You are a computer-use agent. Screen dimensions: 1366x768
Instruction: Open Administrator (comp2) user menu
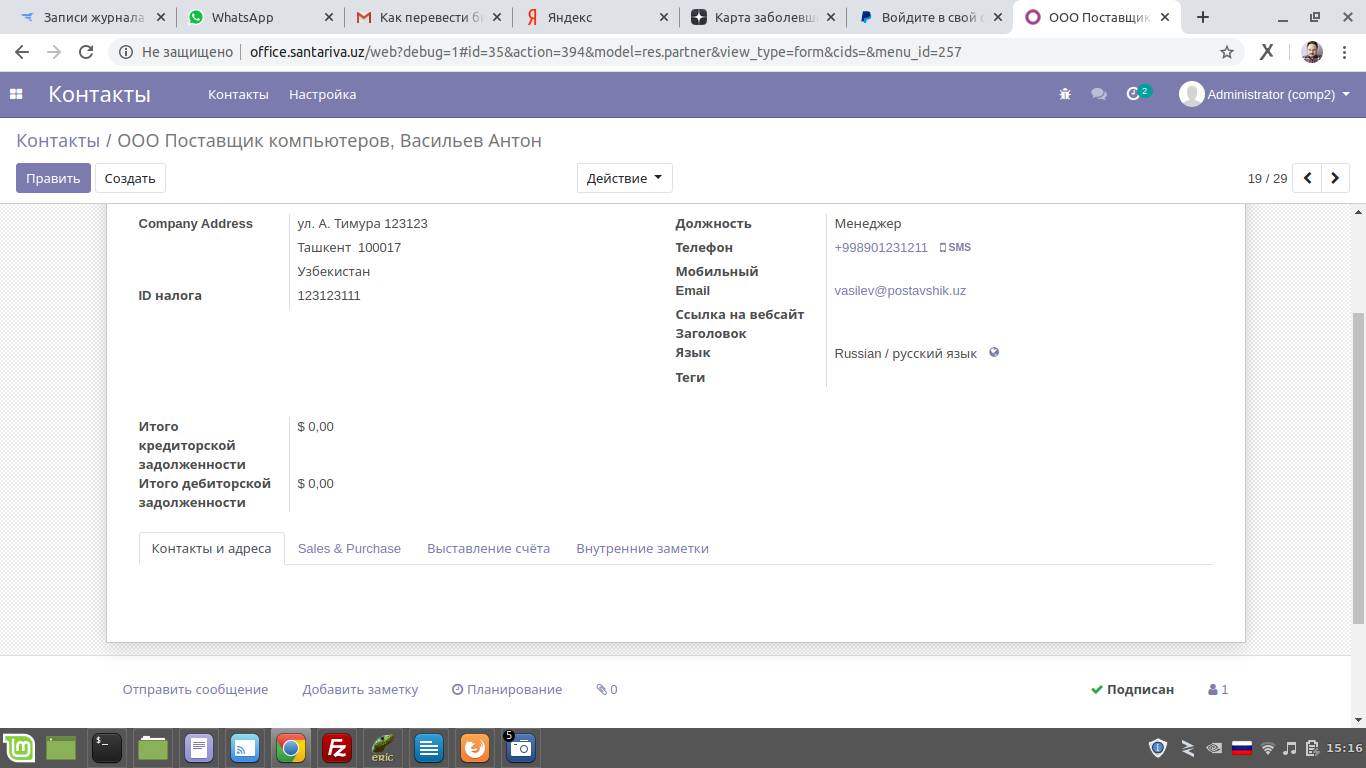coord(1265,94)
